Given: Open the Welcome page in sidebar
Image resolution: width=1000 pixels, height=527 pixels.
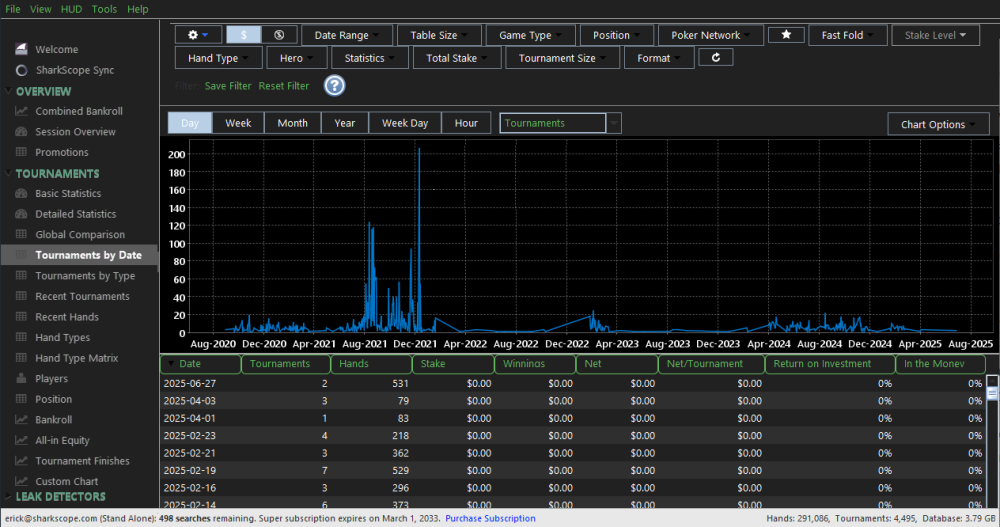Looking at the screenshot, I should click(x=56, y=49).
